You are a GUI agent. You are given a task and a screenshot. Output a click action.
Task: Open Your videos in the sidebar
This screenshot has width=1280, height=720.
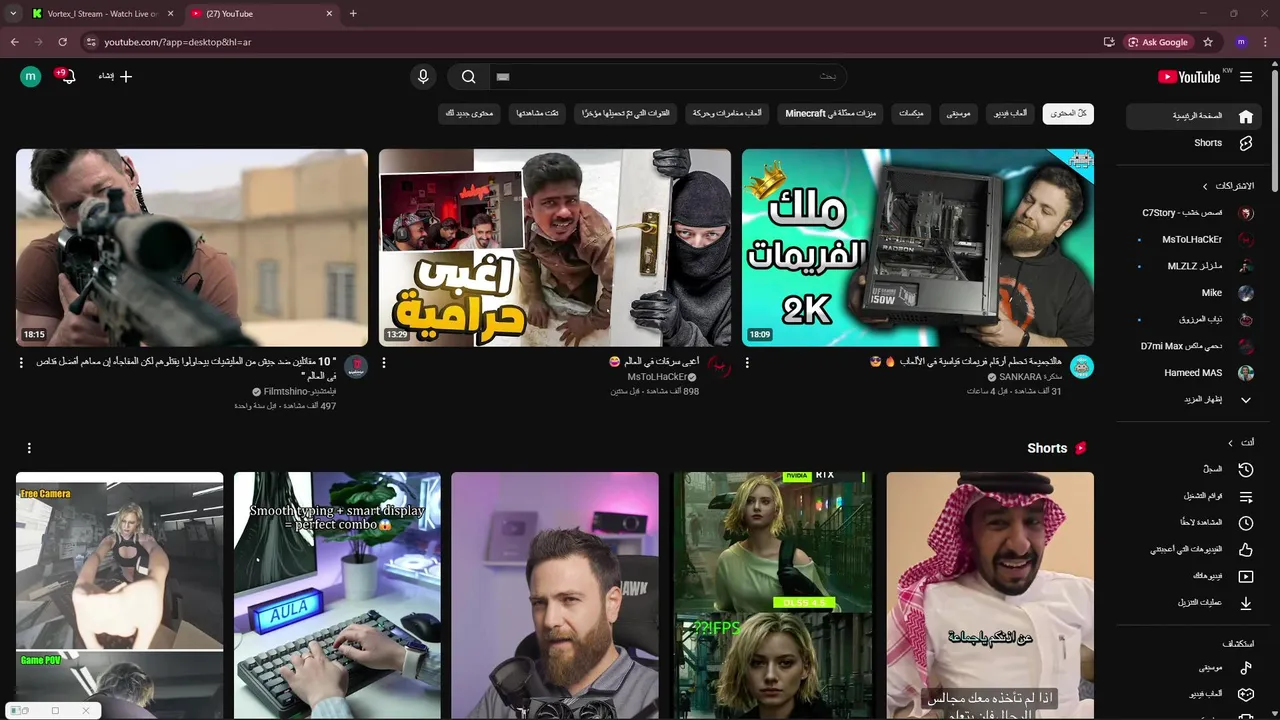tap(1195, 576)
